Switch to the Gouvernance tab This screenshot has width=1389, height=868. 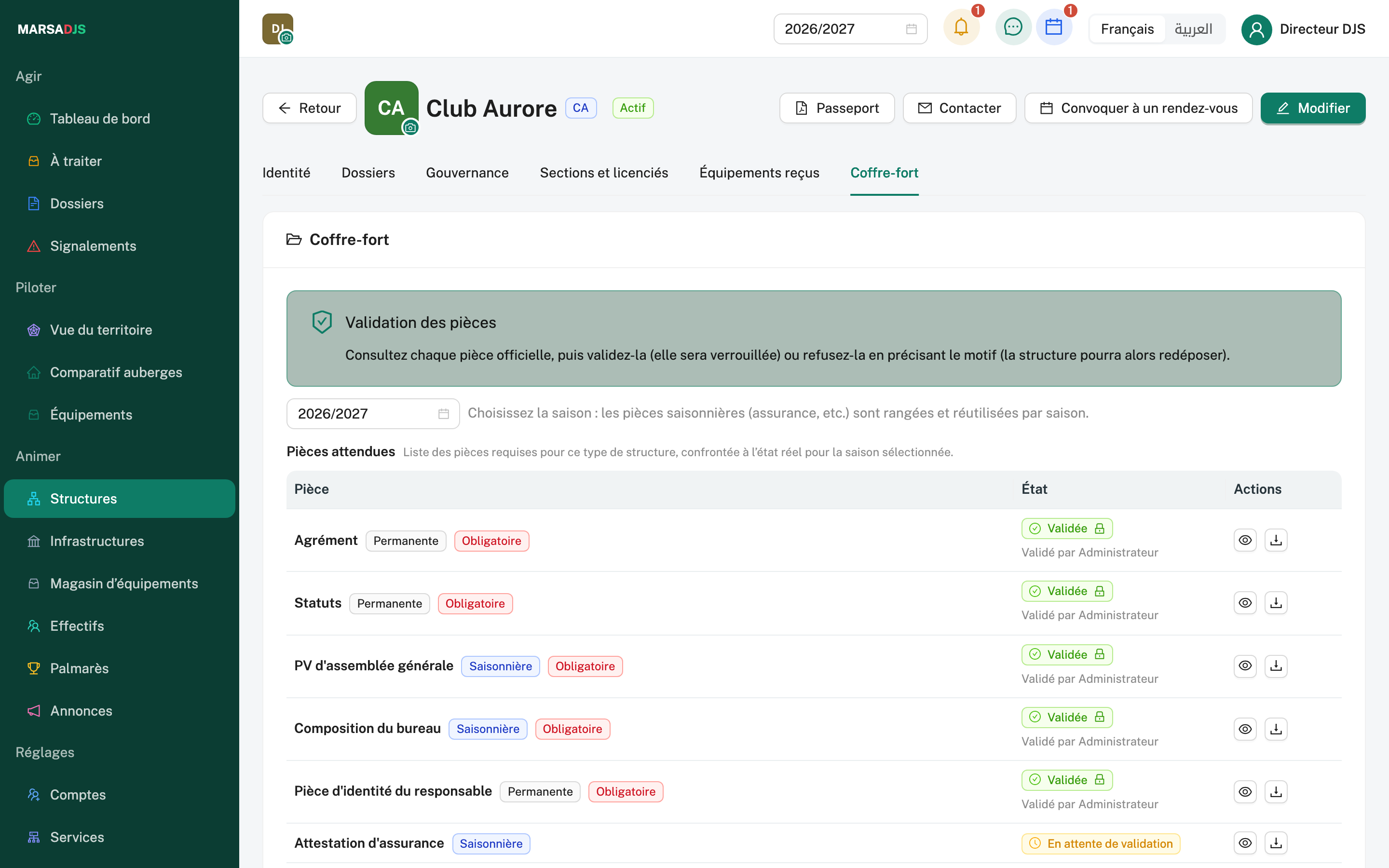coord(467,173)
